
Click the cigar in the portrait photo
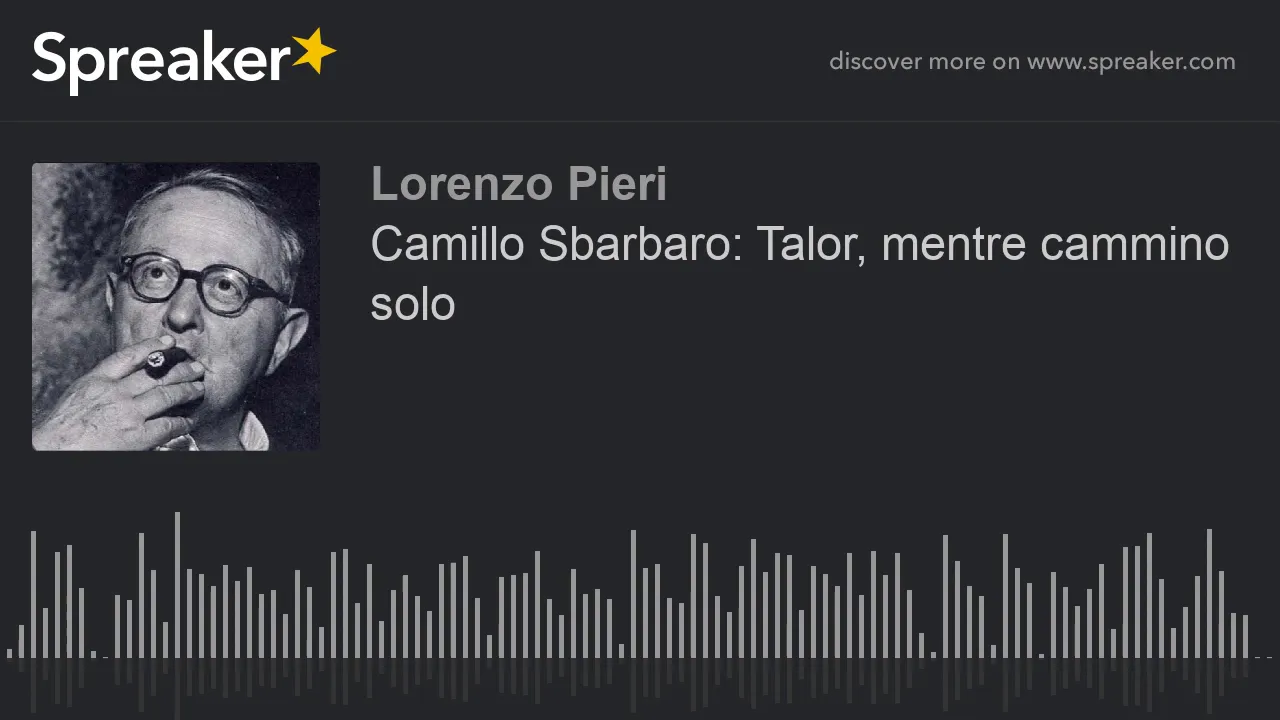pyautogui.click(x=162, y=361)
